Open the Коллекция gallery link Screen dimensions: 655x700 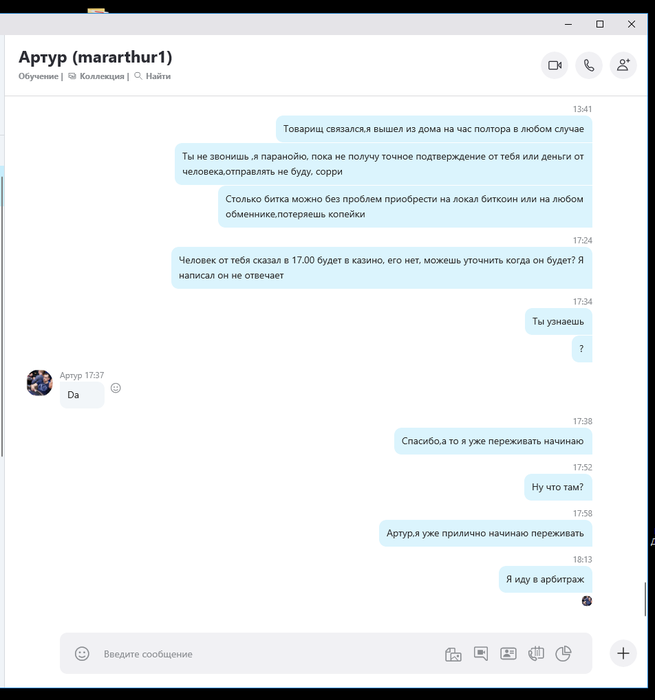(96, 76)
